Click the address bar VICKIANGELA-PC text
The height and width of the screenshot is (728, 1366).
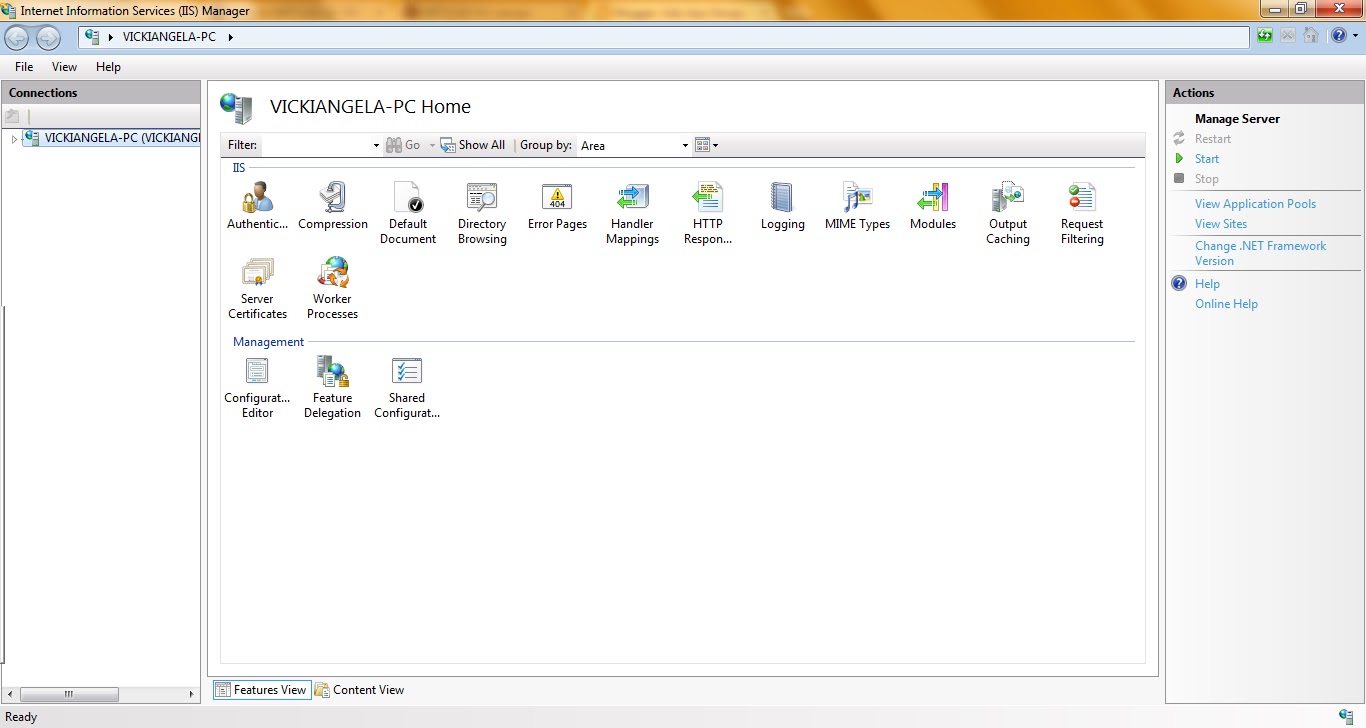click(169, 37)
